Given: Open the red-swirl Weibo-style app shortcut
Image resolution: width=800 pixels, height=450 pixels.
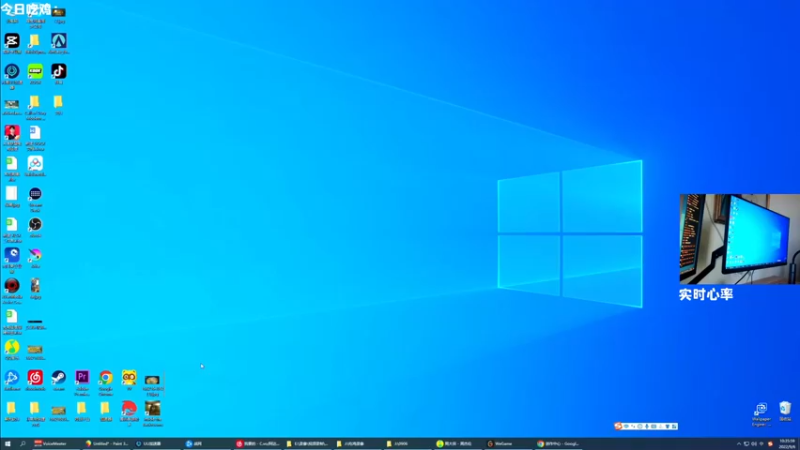Looking at the screenshot, I should pyautogui.click(x=129, y=408).
